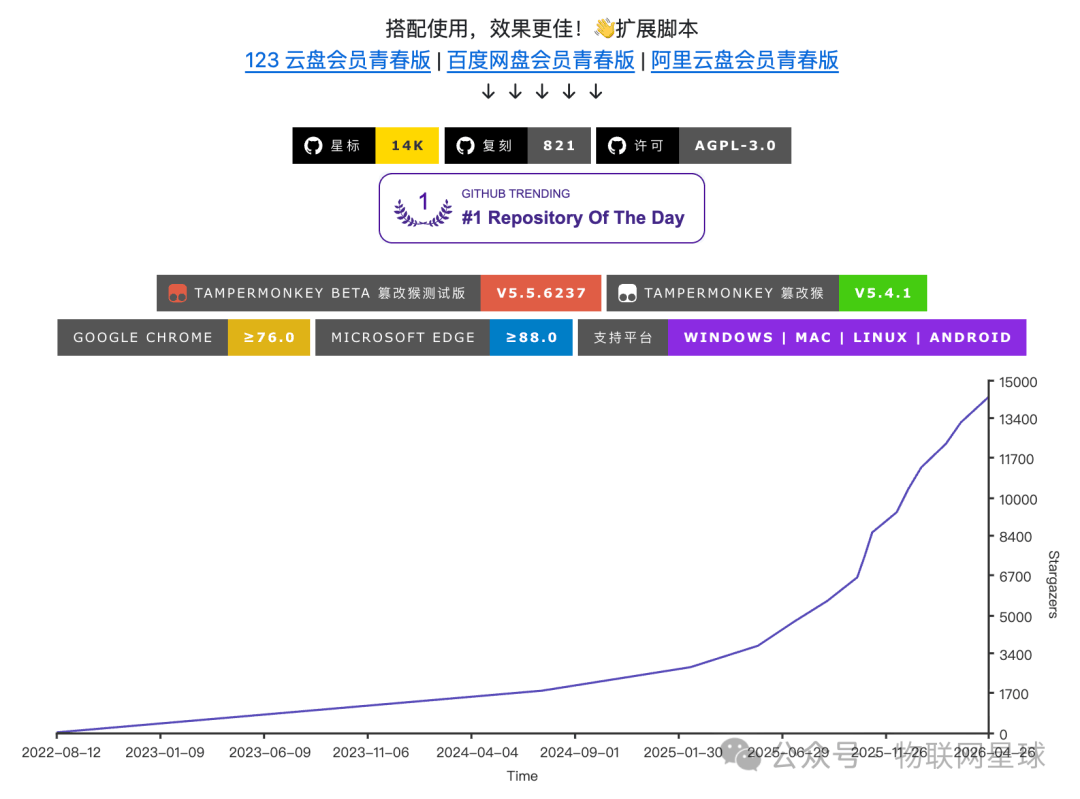Click the red Tampermonkey Beta icon
Viewport: 1080px width, 799px height.
pyautogui.click(x=178, y=293)
